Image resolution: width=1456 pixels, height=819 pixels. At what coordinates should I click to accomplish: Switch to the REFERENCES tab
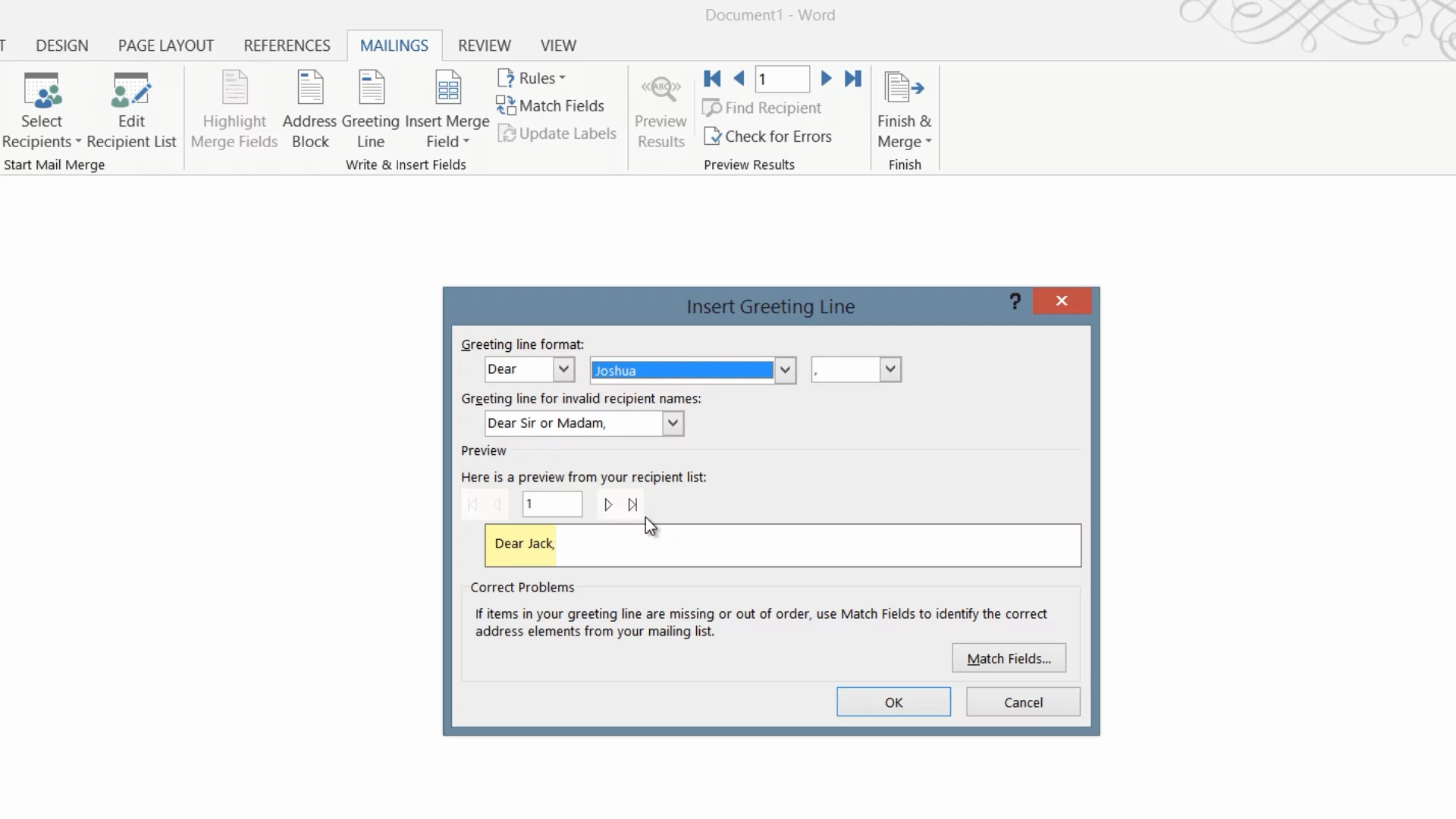pos(287,45)
